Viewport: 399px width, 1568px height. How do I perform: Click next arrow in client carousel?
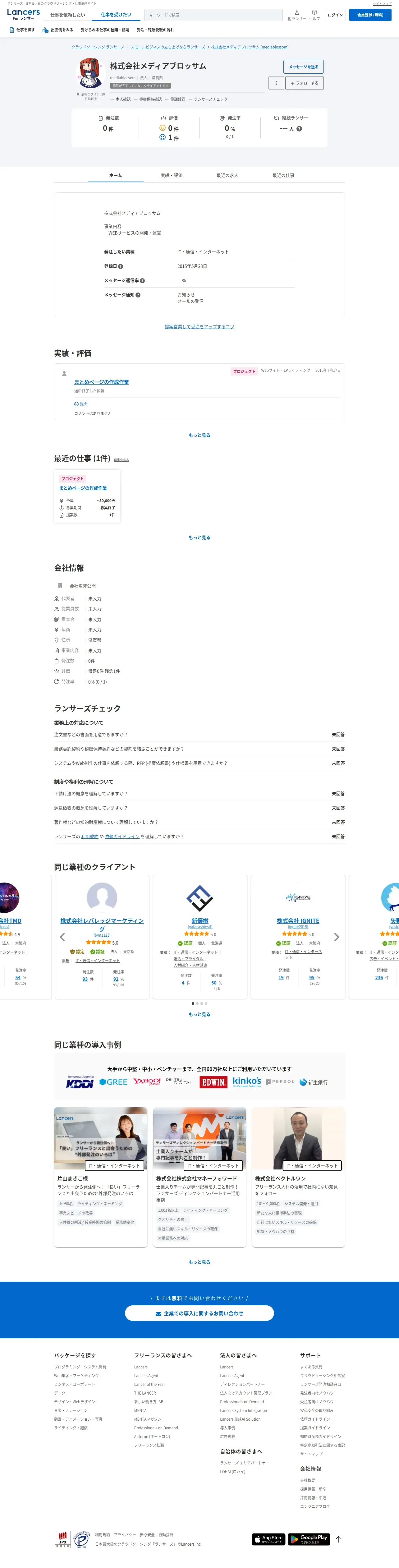click(336, 937)
